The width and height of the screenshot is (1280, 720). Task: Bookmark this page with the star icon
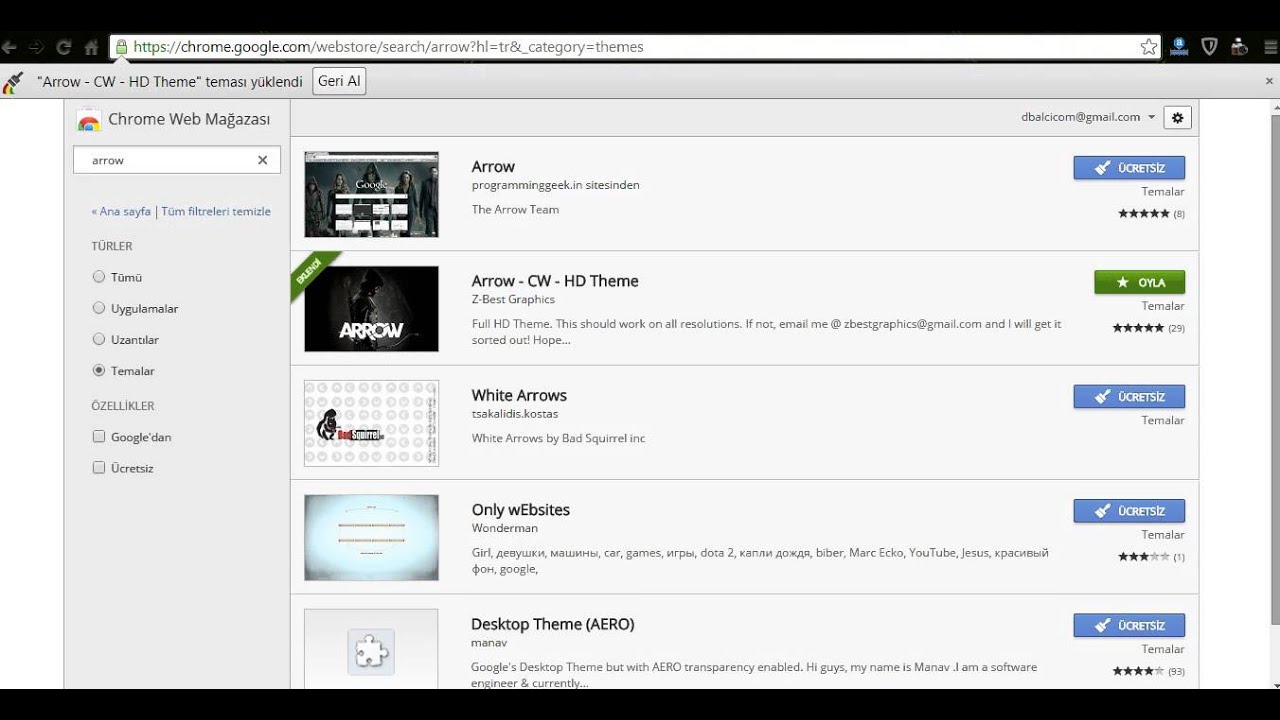[x=1149, y=47]
